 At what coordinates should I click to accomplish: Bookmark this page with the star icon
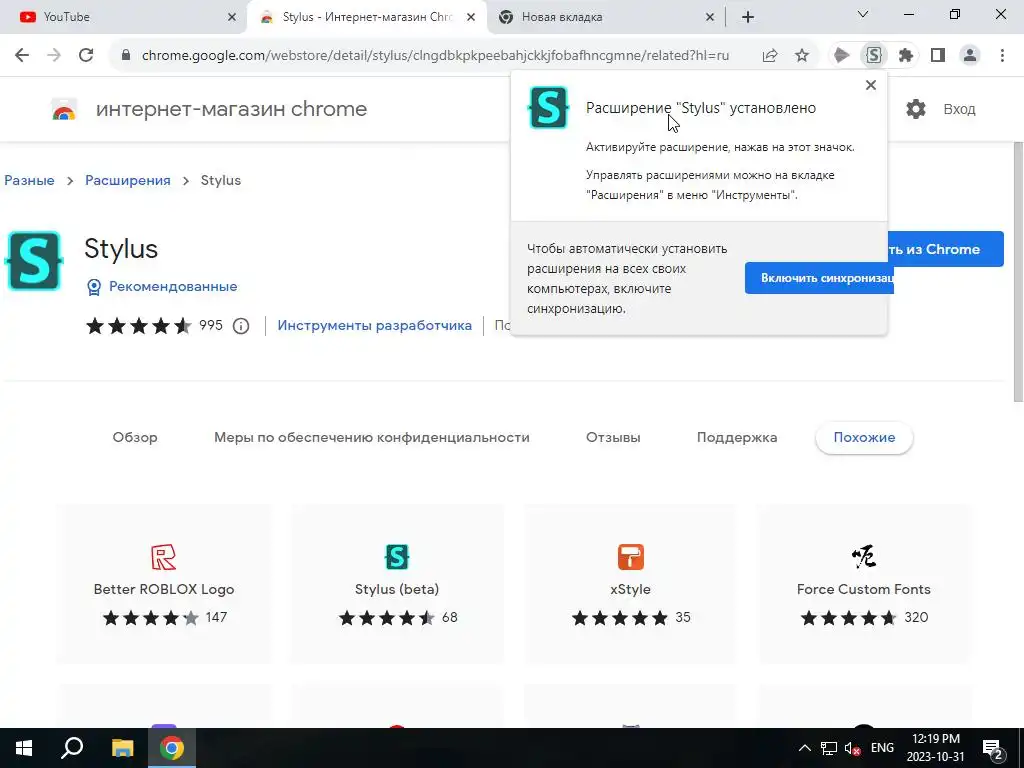pos(802,56)
